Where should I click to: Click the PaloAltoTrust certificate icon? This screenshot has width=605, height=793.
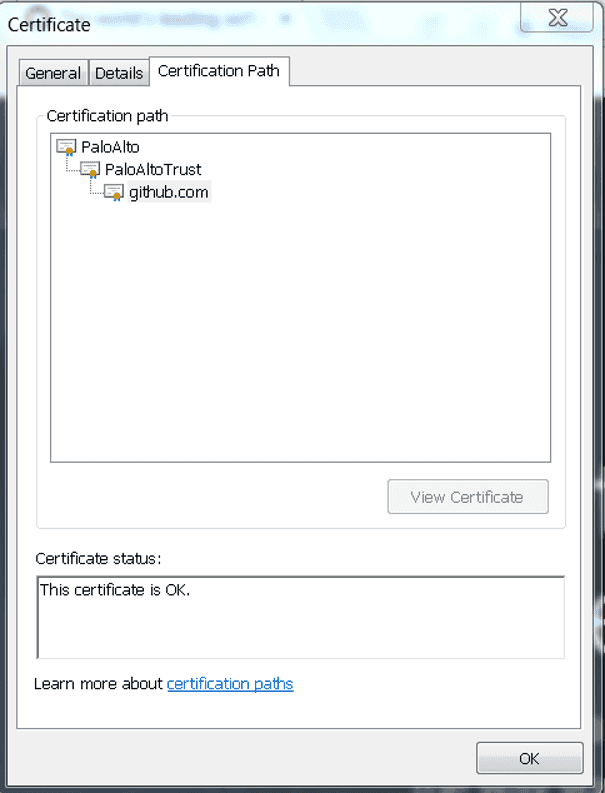90,170
